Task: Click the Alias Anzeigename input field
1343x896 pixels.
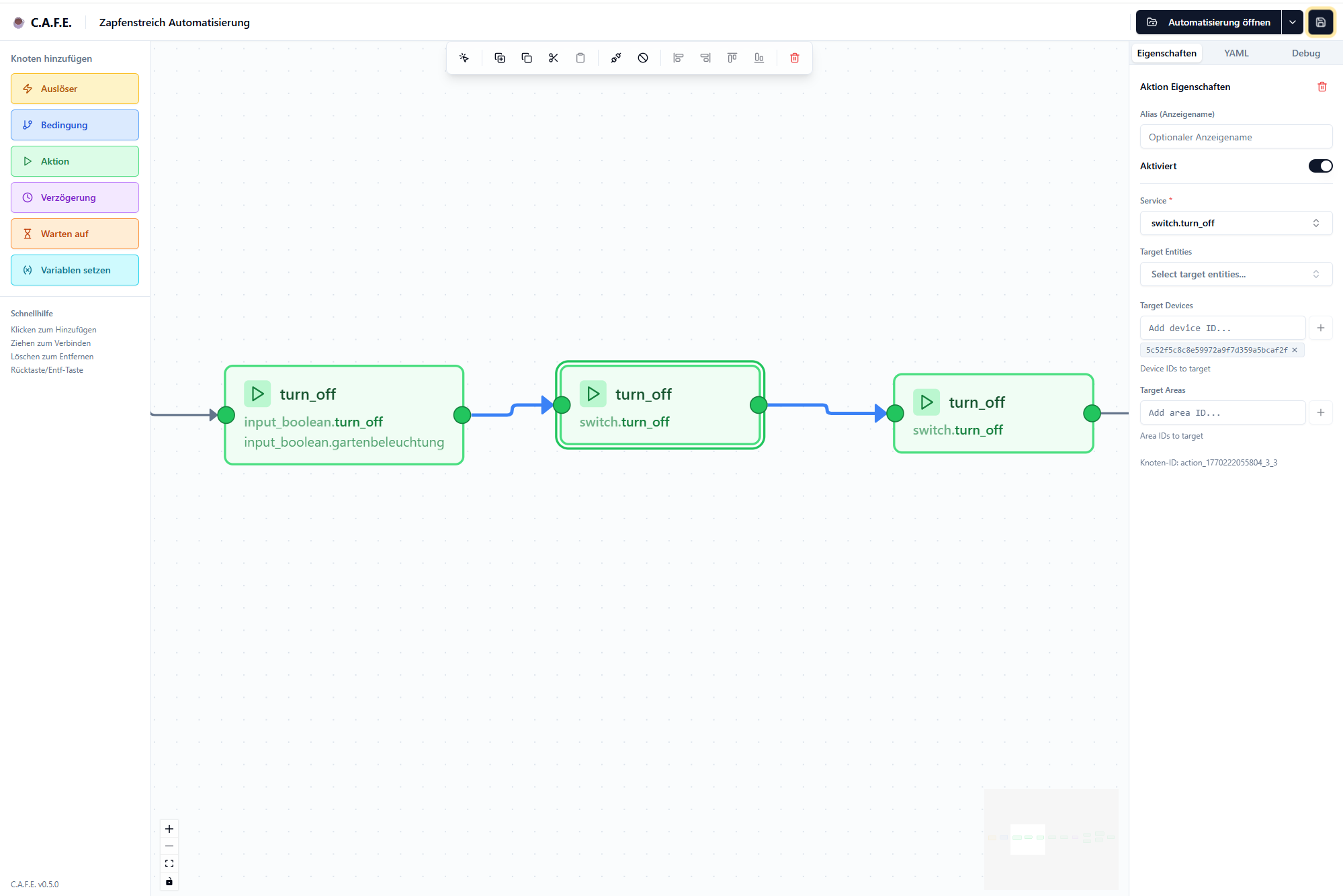Action: click(1236, 137)
